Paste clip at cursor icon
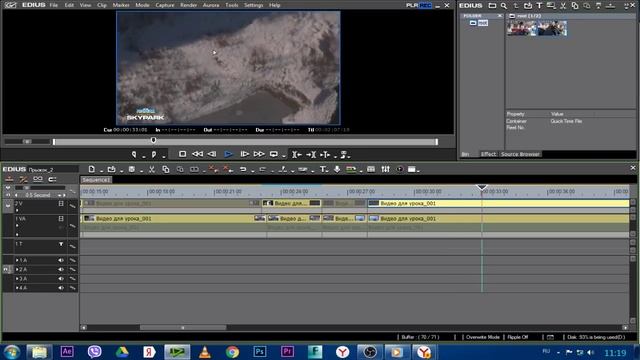 180,169
